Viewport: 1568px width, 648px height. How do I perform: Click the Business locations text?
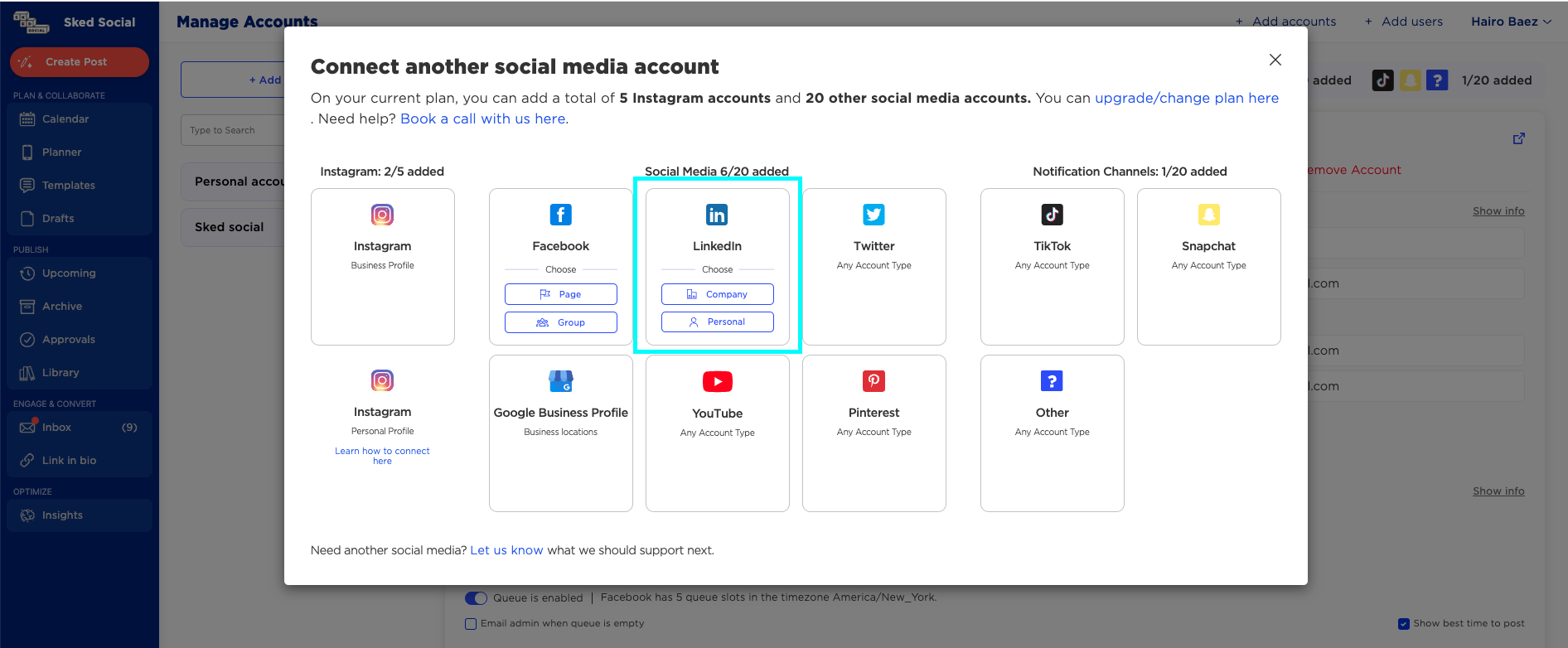[x=561, y=432]
